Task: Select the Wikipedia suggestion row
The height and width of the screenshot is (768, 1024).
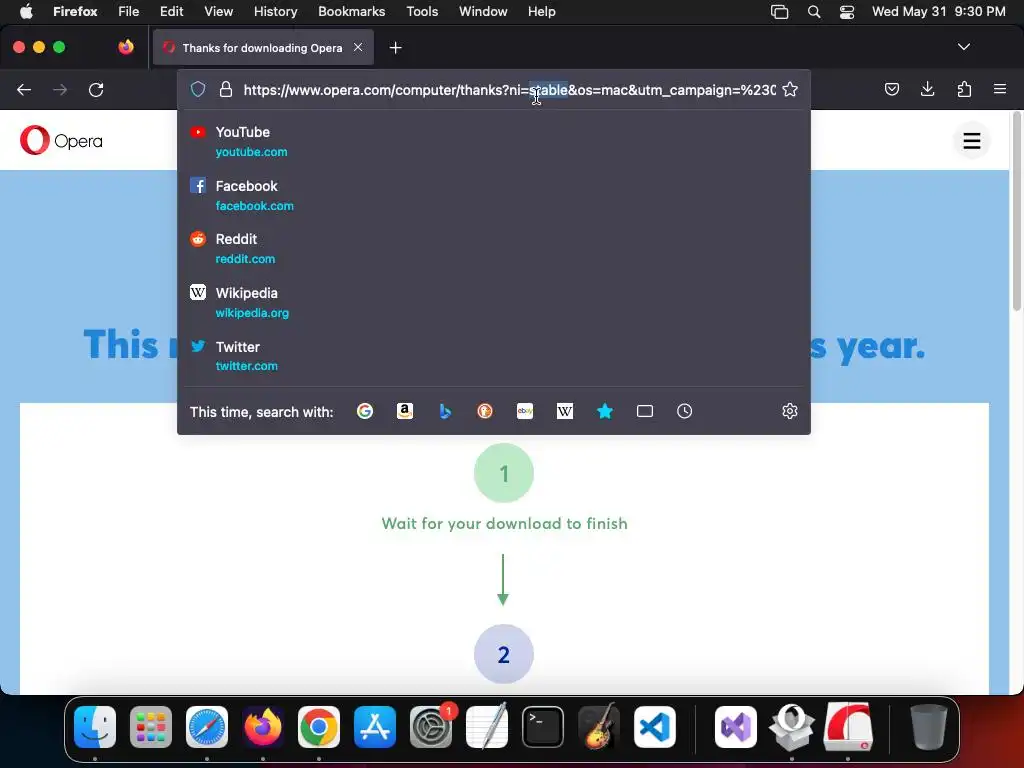Action: 494,302
